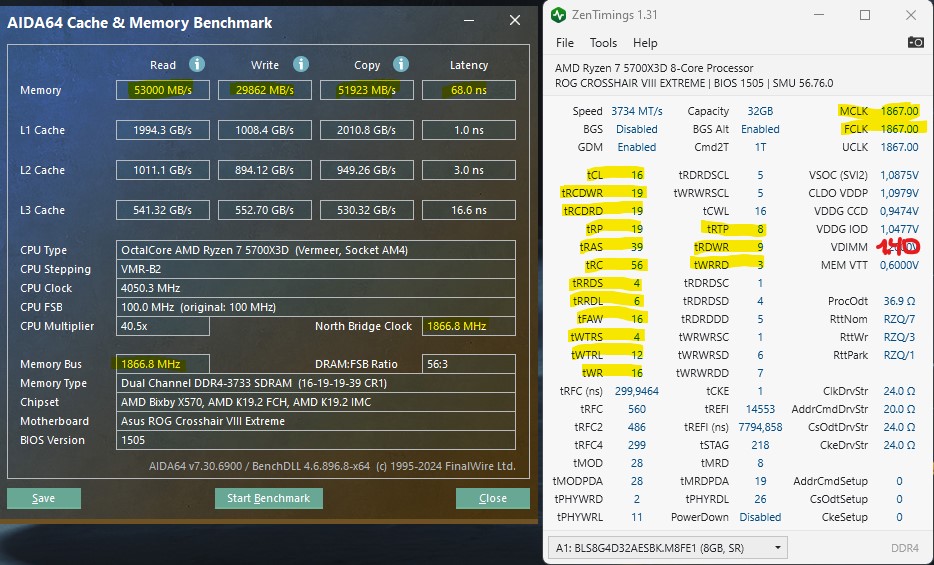Click the CPU Multiplier 40.5x field
Viewport: 934px width, 565px height.
163,326
